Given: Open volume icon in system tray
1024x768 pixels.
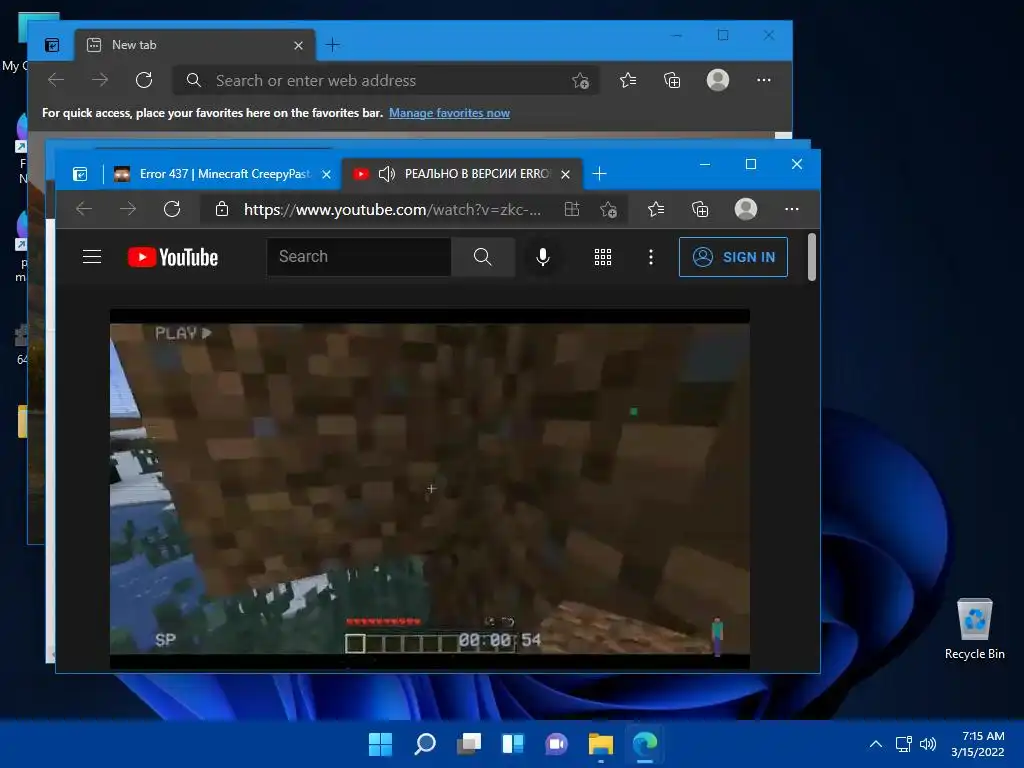Looking at the screenshot, I should (927, 744).
